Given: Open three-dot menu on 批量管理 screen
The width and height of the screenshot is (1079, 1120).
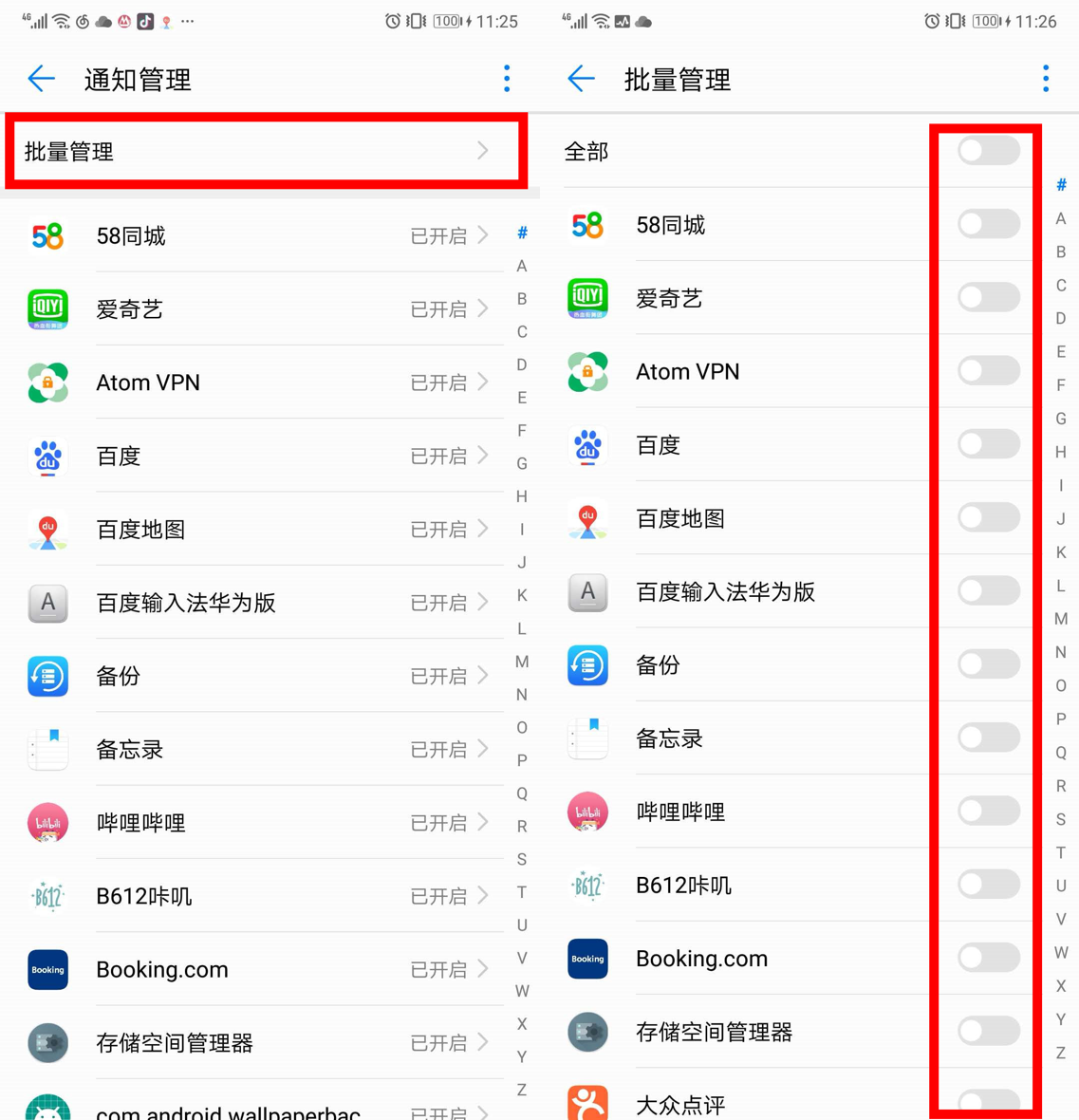Looking at the screenshot, I should point(1046,79).
